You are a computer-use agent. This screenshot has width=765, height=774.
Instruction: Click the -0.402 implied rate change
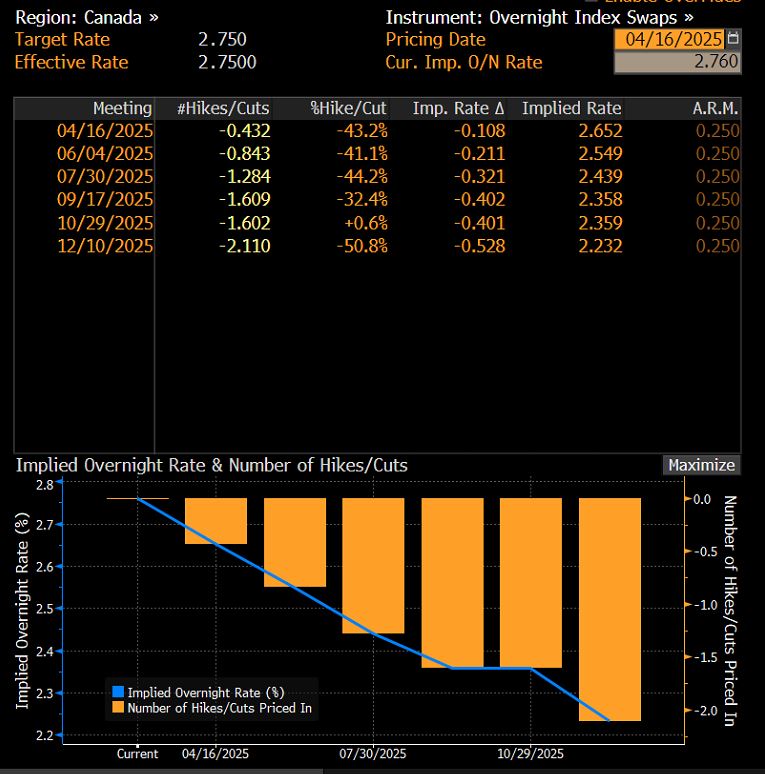coord(480,199)
